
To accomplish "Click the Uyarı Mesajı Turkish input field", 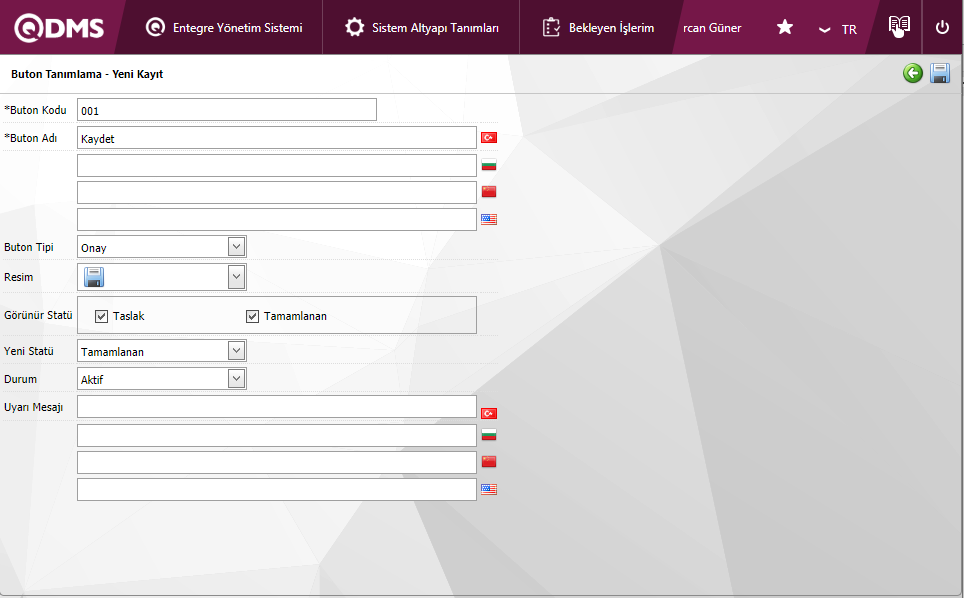I will pyautogui.click(x=277, y=407).
